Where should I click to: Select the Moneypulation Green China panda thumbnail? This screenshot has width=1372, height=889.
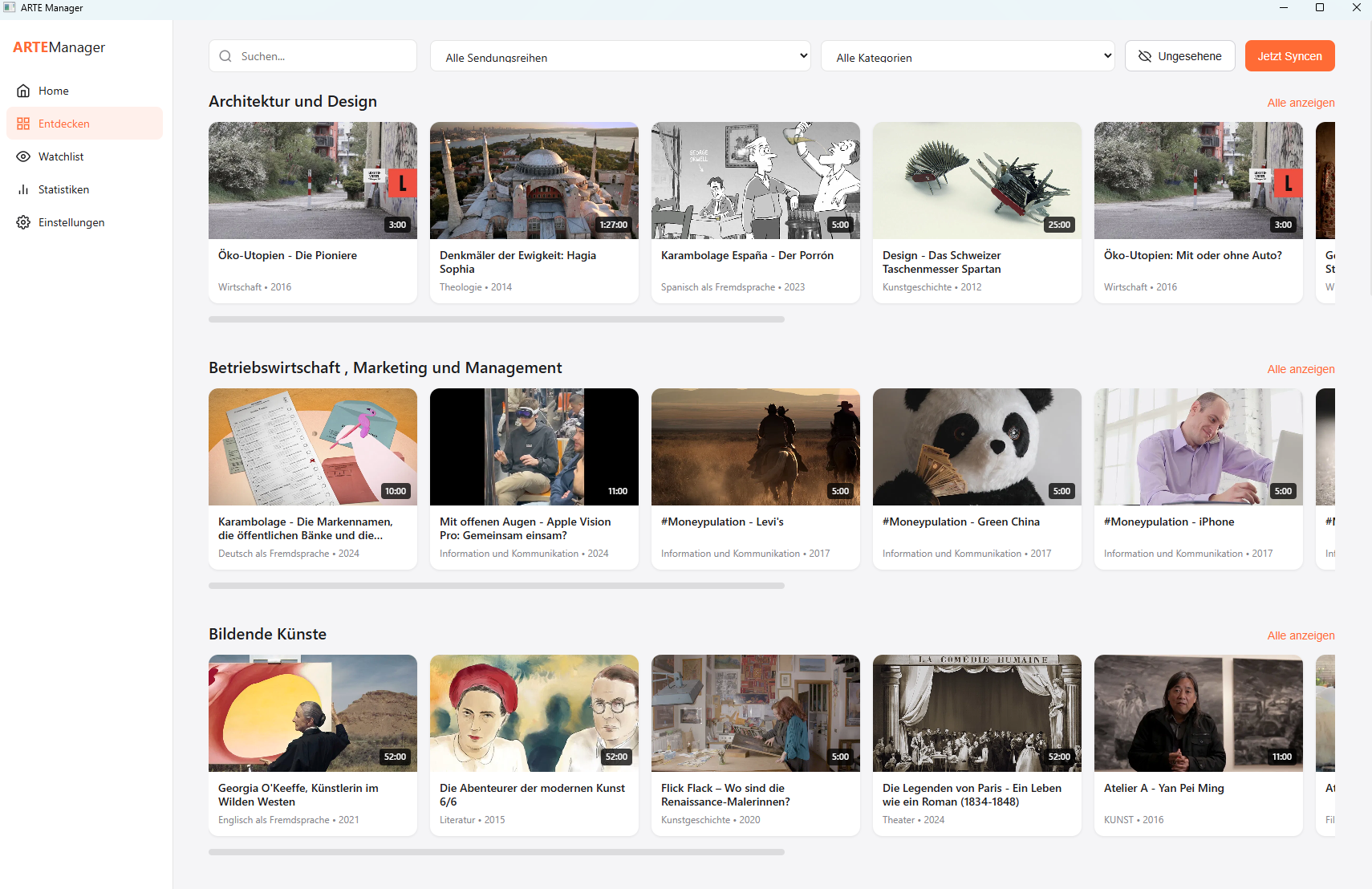976,447
